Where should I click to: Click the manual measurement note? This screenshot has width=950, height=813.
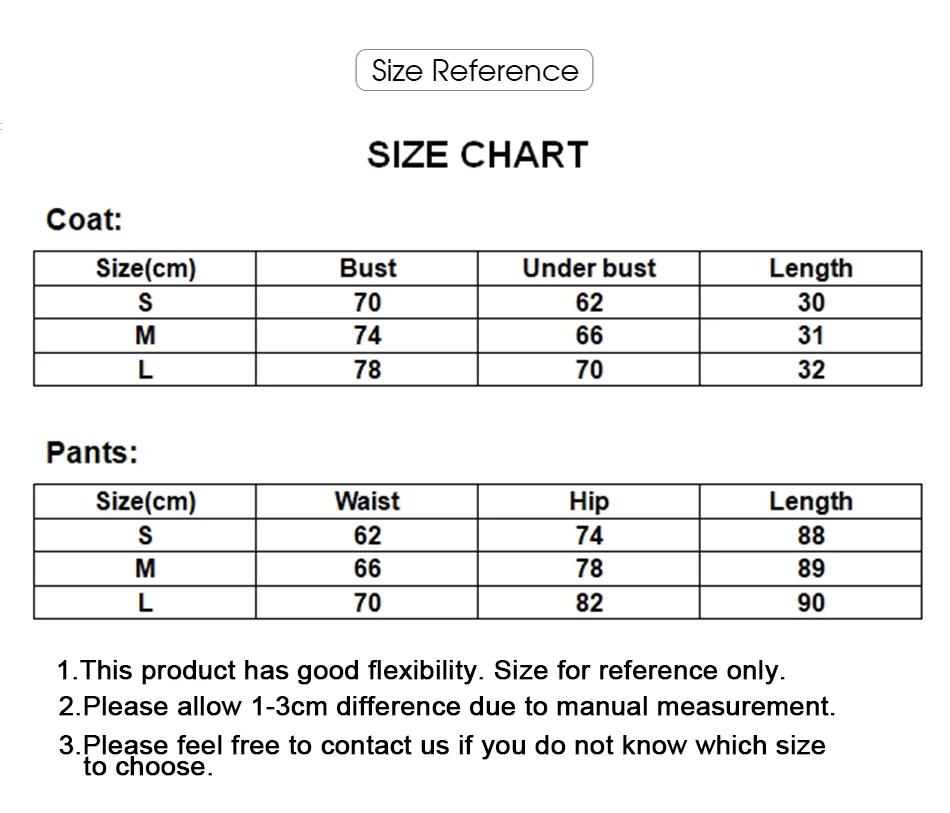[x=447, y=707]
